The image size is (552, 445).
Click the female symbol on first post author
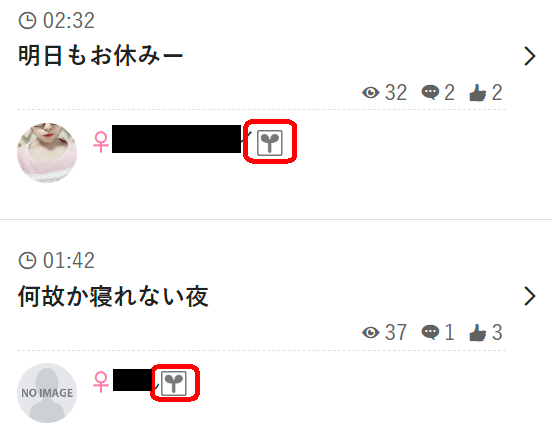coord(101,142)
